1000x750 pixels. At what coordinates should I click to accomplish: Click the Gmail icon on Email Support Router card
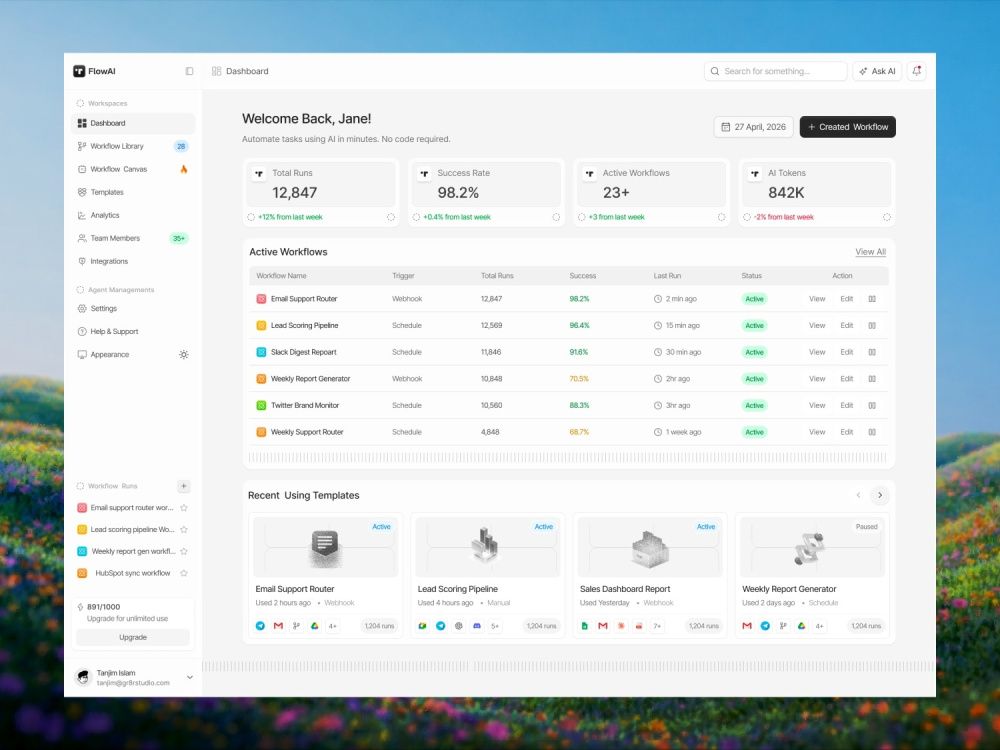click(278, 626)
